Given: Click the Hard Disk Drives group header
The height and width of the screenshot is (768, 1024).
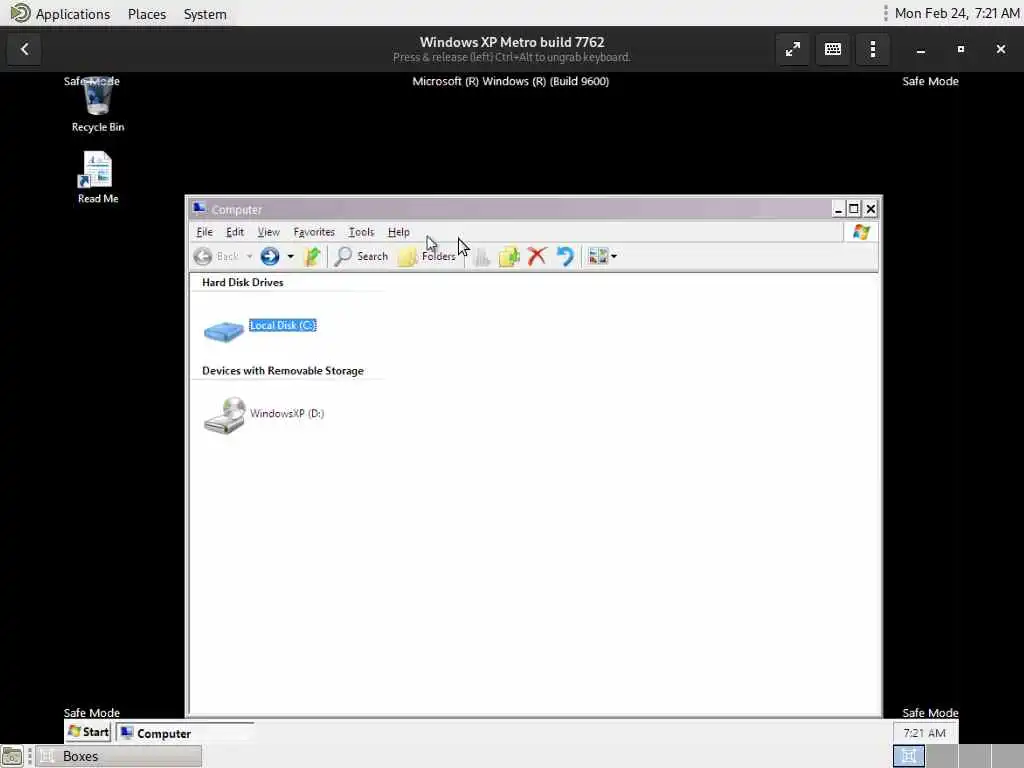Looking at the screenshot, I should pyautogui.click(x=242, y=282).
